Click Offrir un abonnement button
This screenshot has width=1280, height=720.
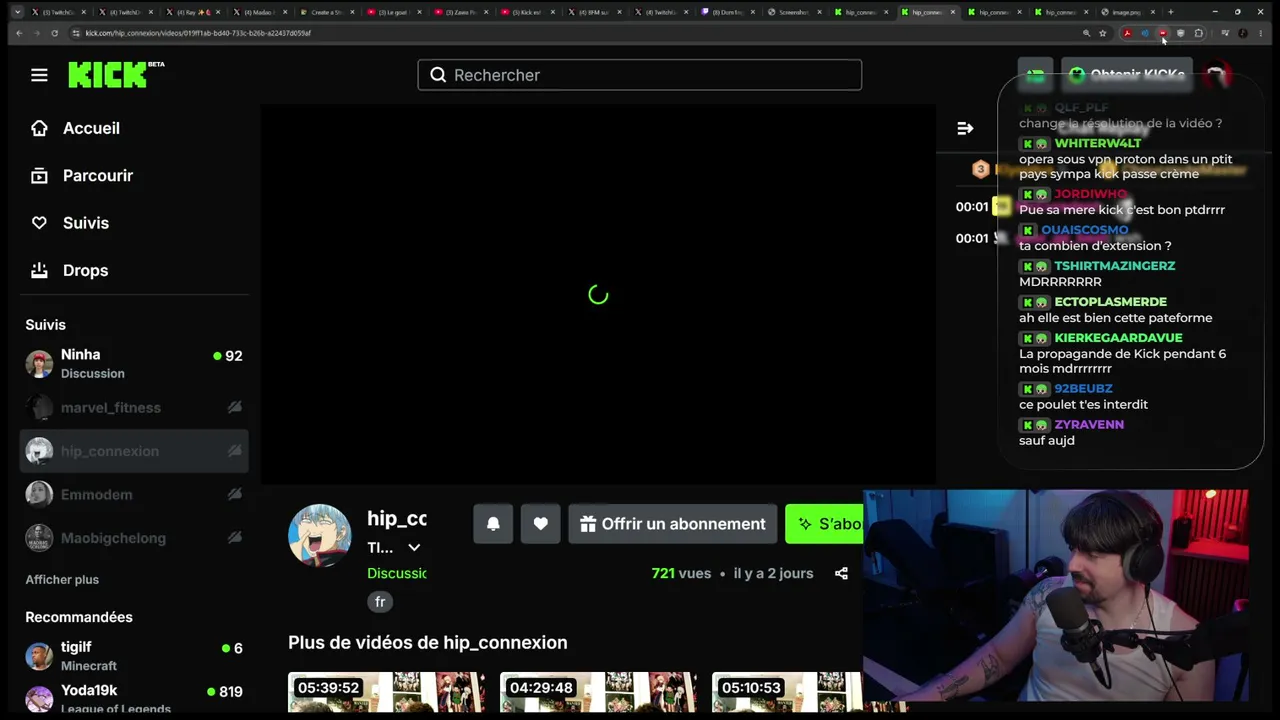tap(673, 524)
